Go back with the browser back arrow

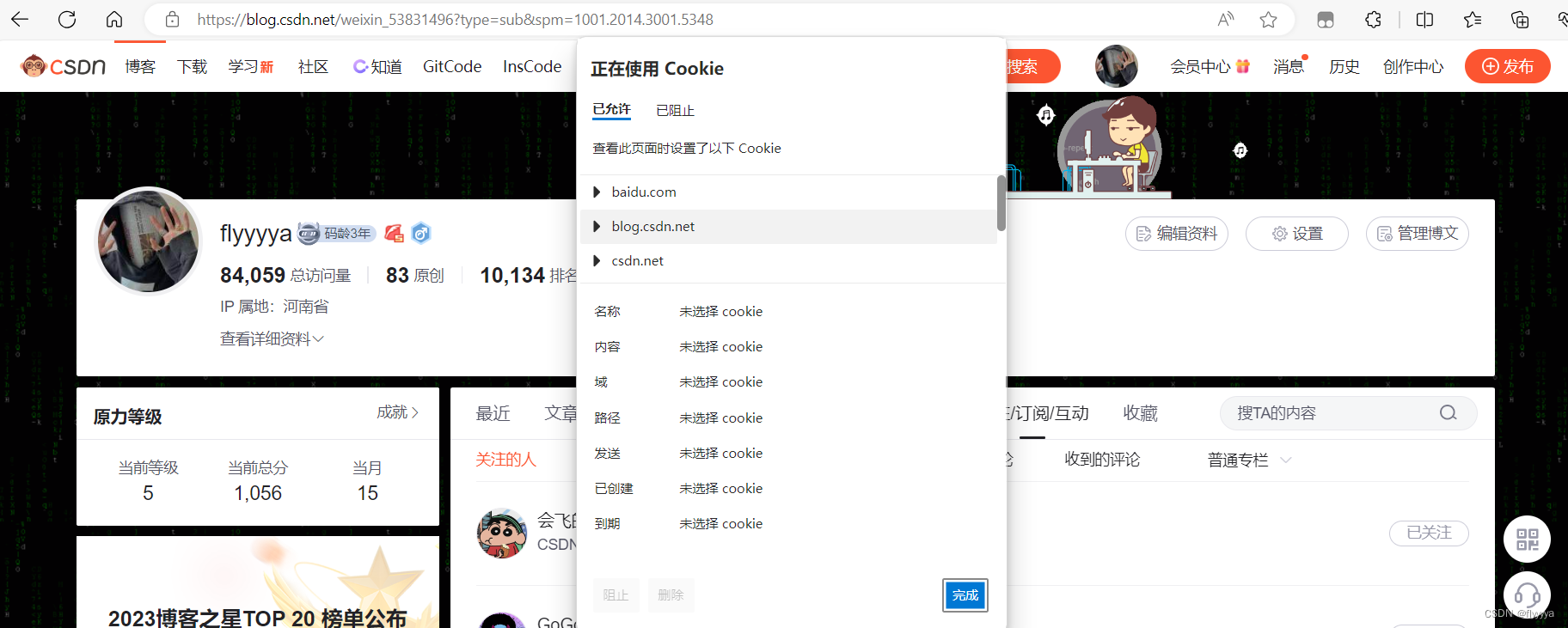(x=20, y=19)
